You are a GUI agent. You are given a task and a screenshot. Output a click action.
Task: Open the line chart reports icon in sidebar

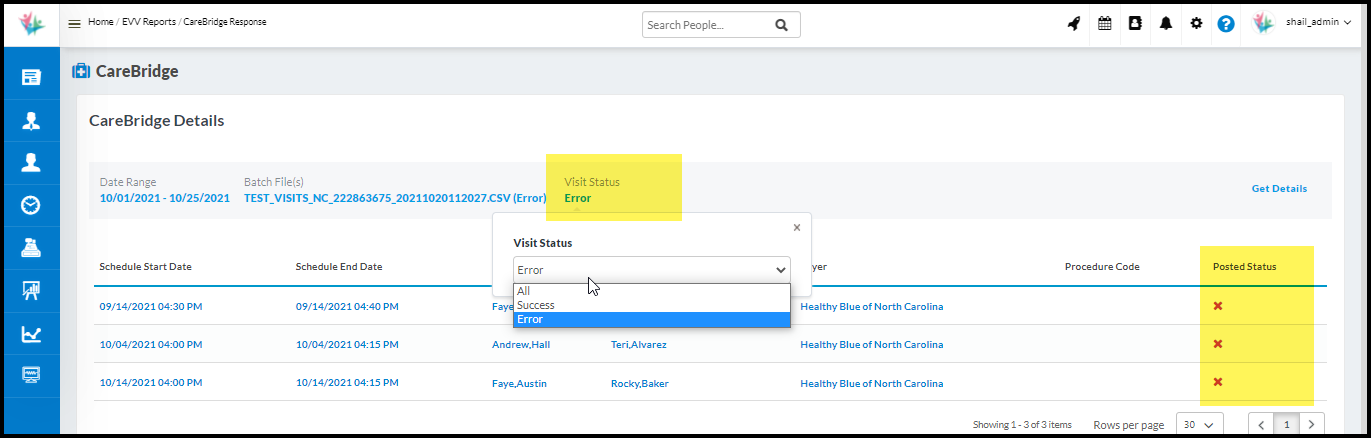tap(31, 334)
